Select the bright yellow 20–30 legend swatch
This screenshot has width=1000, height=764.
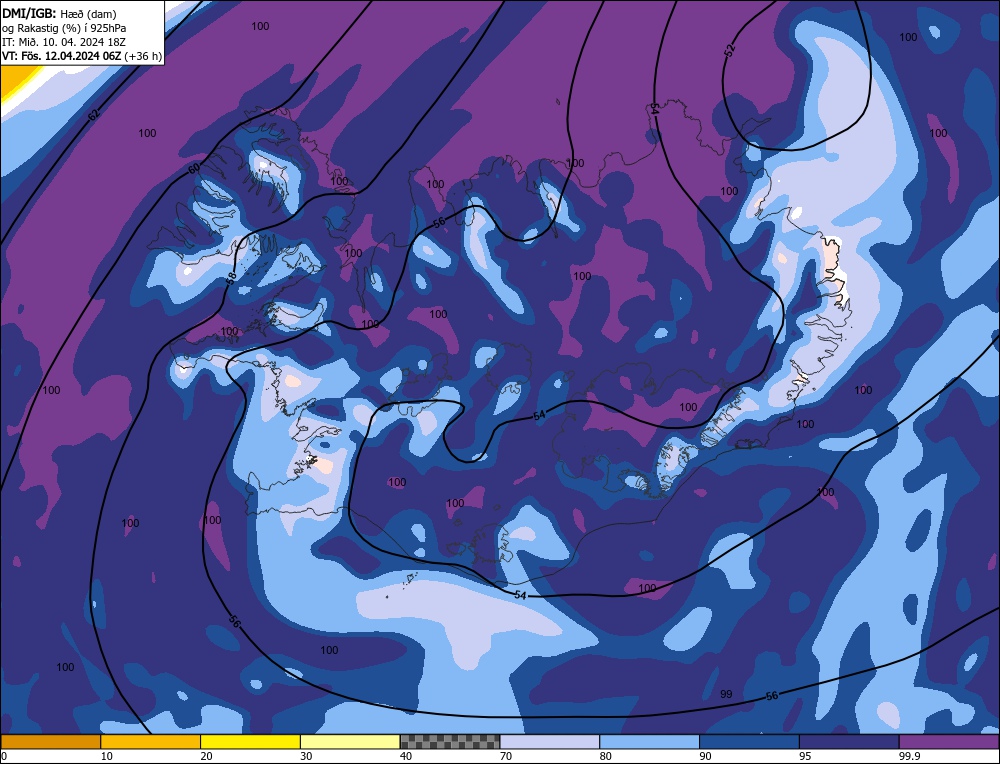click(x=250, y=742)
